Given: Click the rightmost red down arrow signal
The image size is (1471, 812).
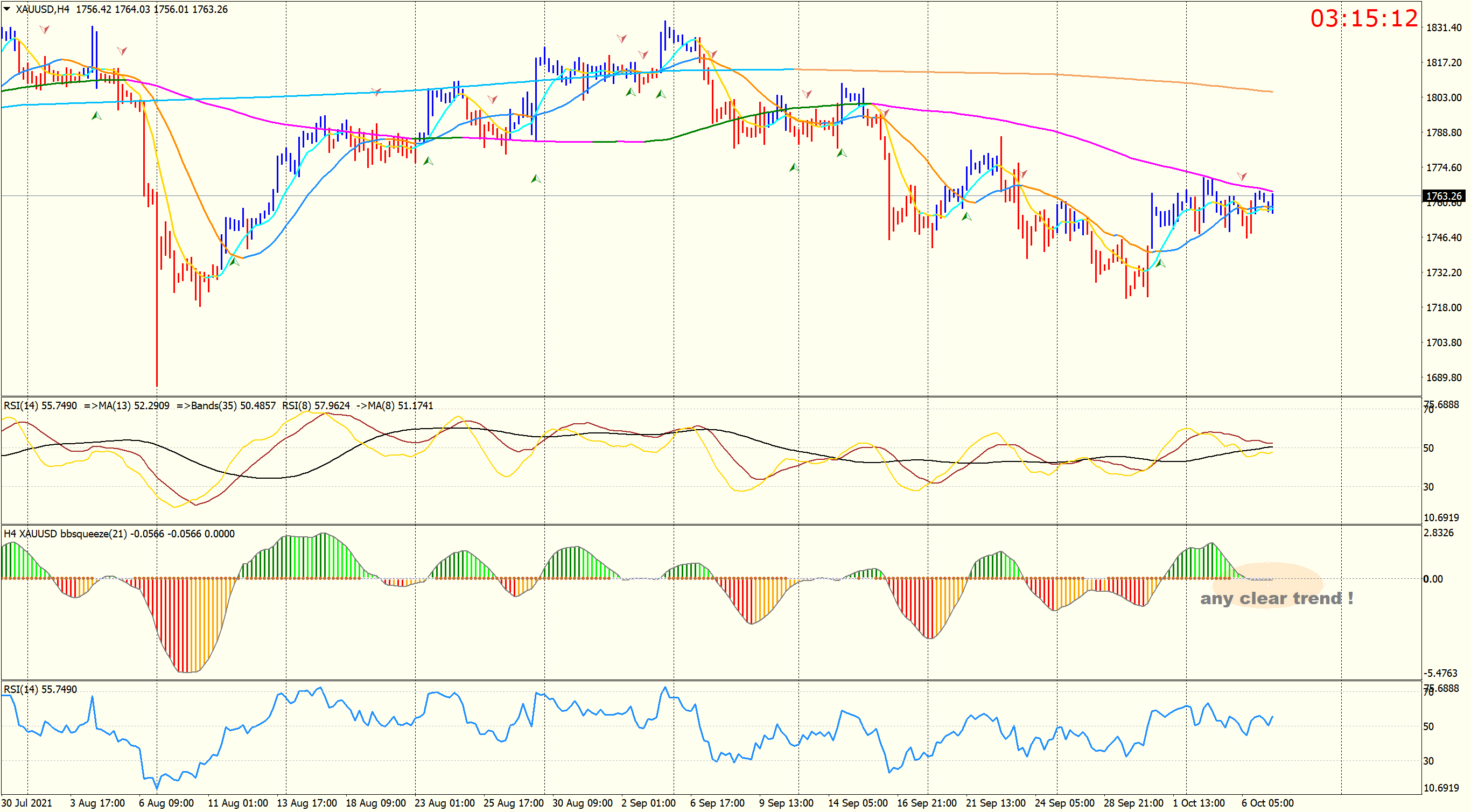Looking at the screenshot, I should pyautogui.click(x=1242, y=176).
